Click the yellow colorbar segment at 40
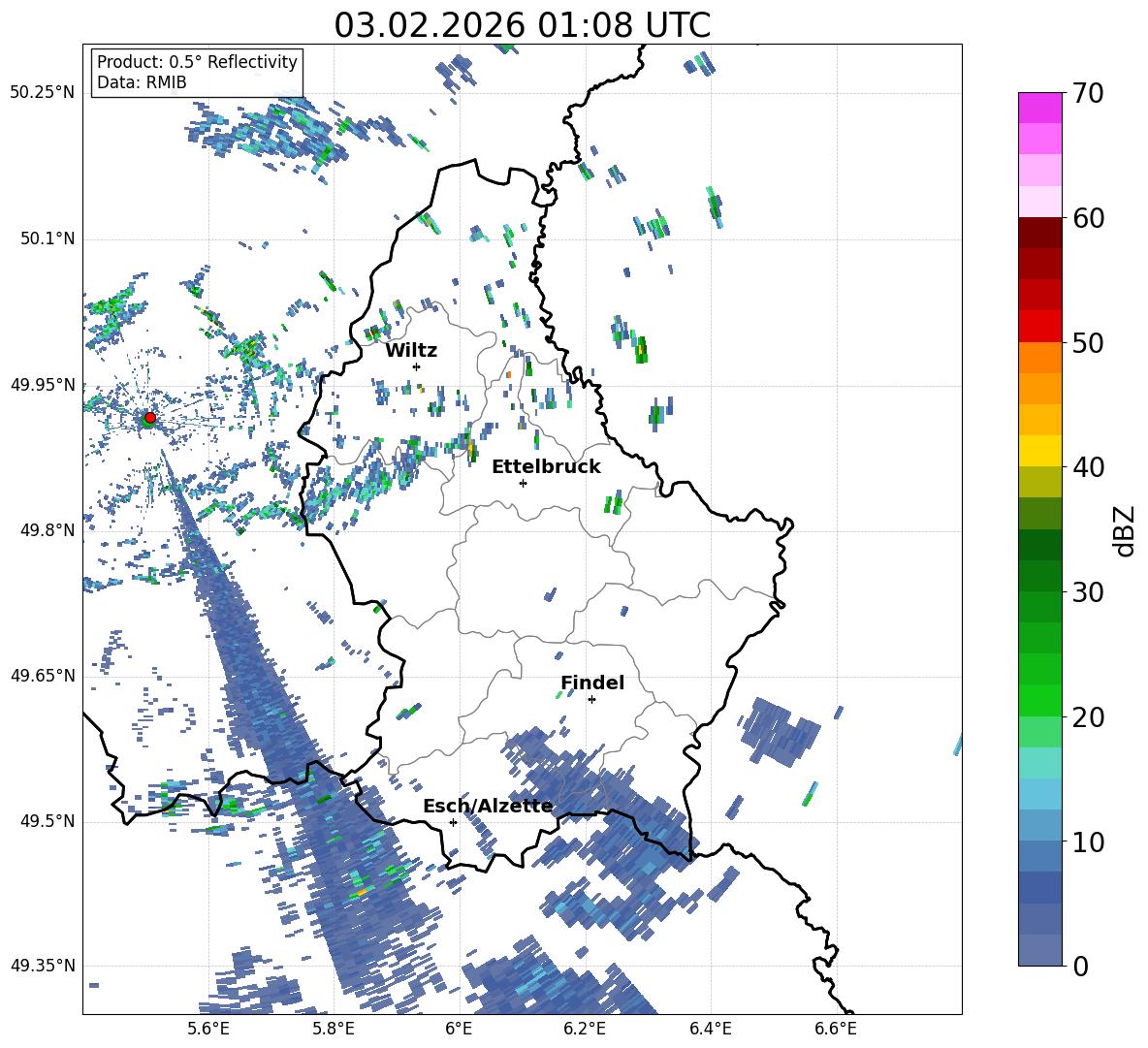The width and height of the screenshot is (1148, 1048). (1039, 451)
